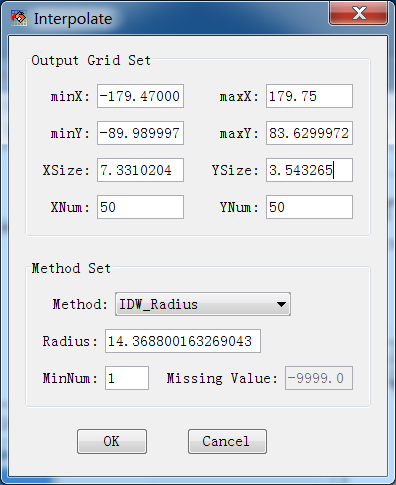
Task: Click the 'XNum:' label
Action: [x=70, y=207]
